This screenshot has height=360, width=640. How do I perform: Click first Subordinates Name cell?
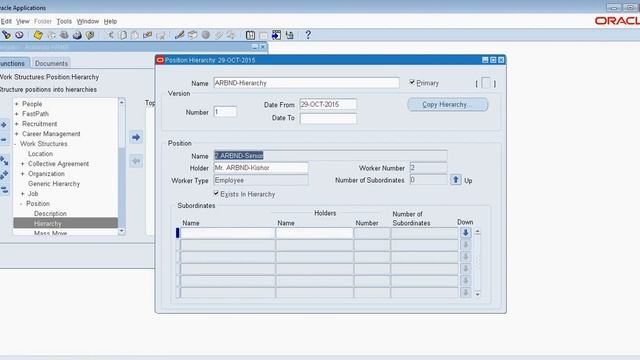pyautogui.click(x=228, y=233)
